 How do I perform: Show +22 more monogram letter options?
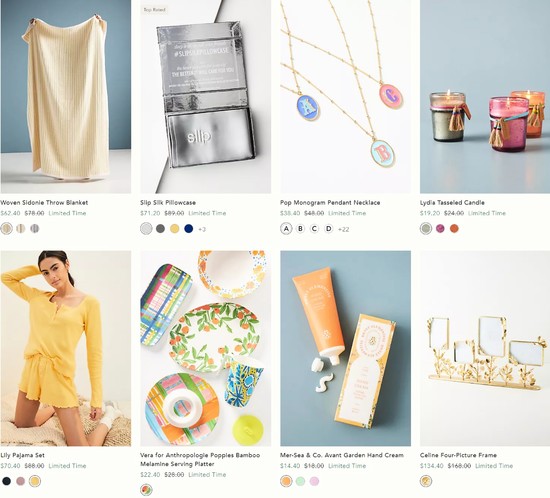coord(343,229)
